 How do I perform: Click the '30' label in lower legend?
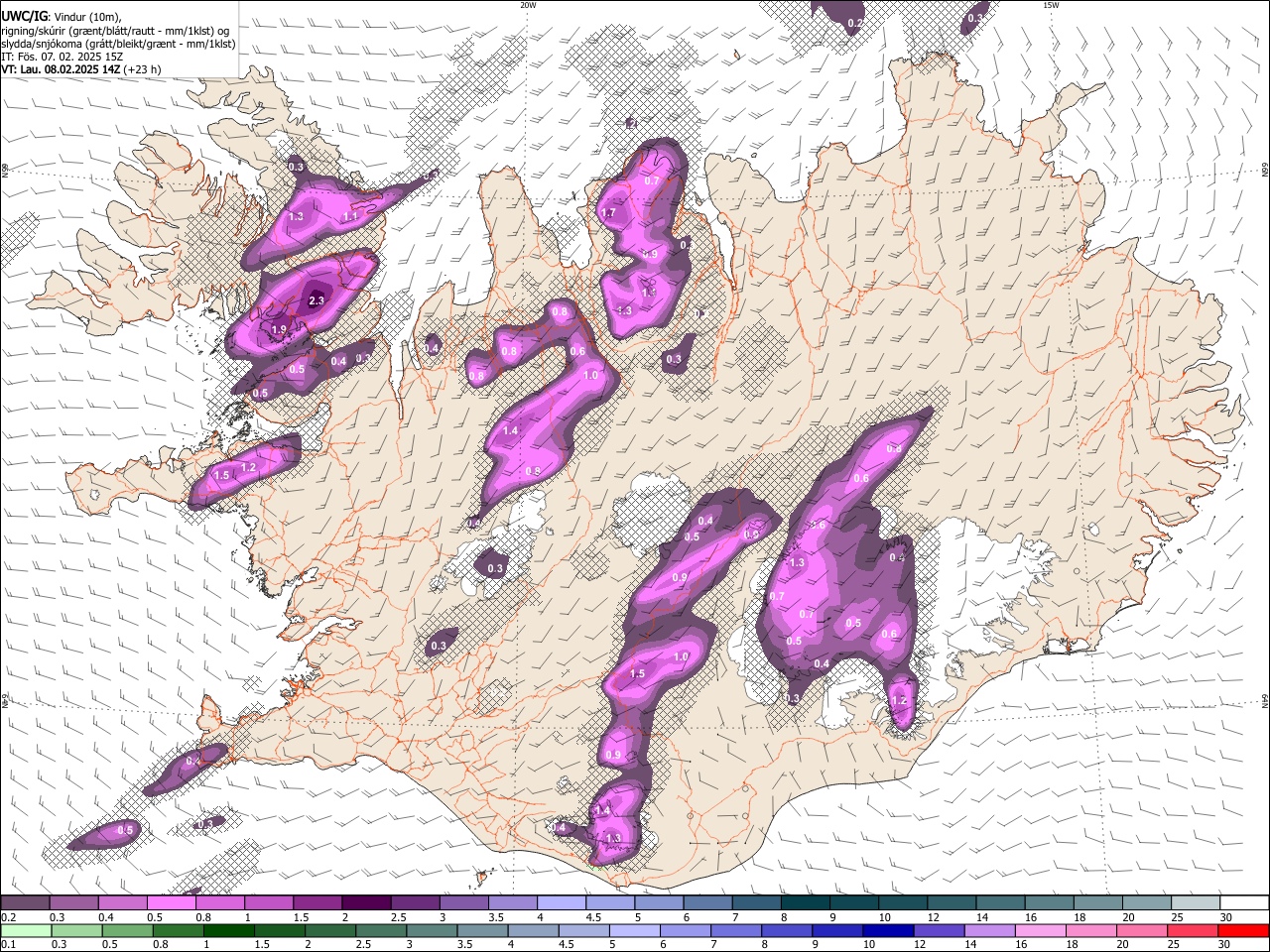point(1226,945)
